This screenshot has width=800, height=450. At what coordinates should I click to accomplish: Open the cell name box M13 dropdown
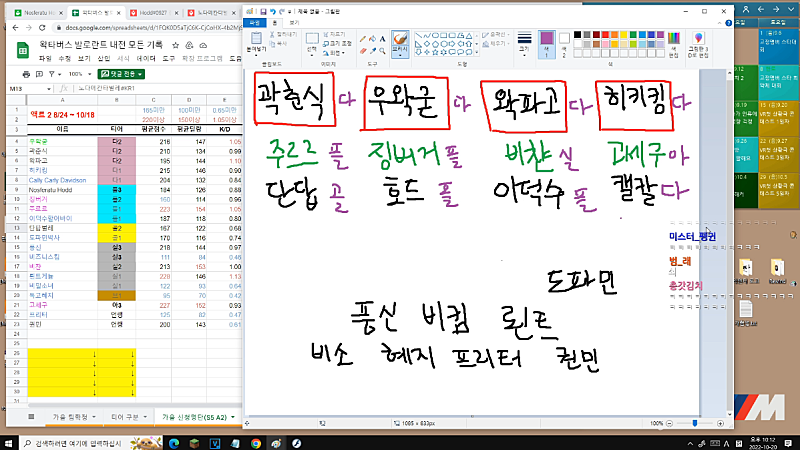point(50,89)
